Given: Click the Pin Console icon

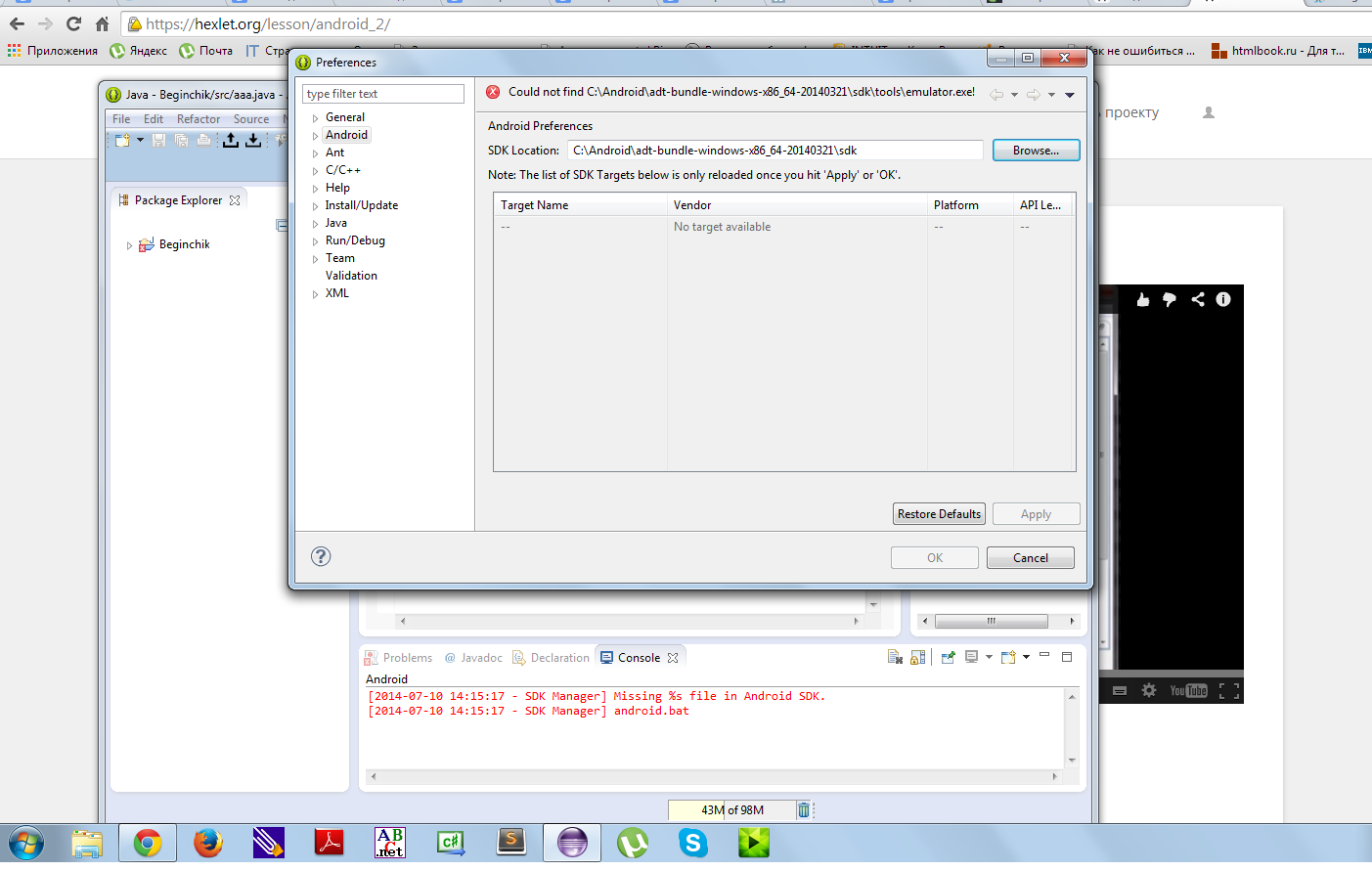Looking at the screenshot, I should coord(948,658).
